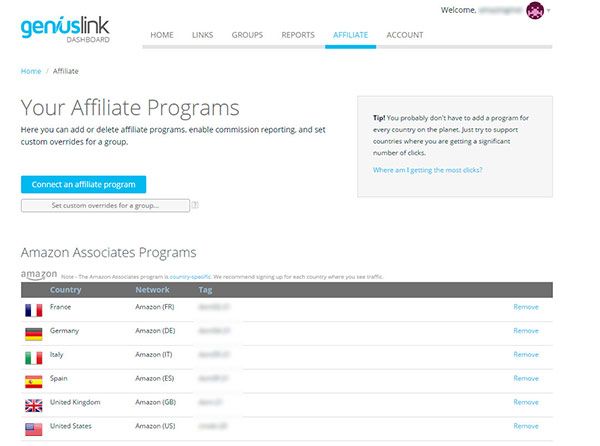Click the Germany flag icon
This screenshot has height=446, width=600.
[x=34, y=334]
